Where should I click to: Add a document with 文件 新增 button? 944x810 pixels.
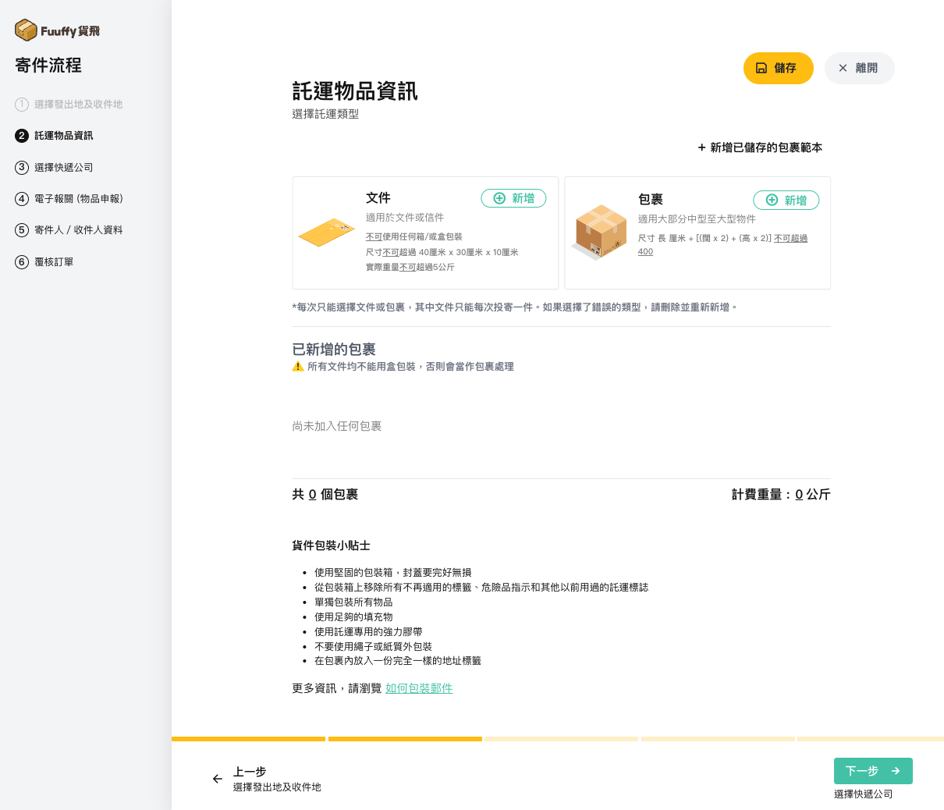point(513,198)
